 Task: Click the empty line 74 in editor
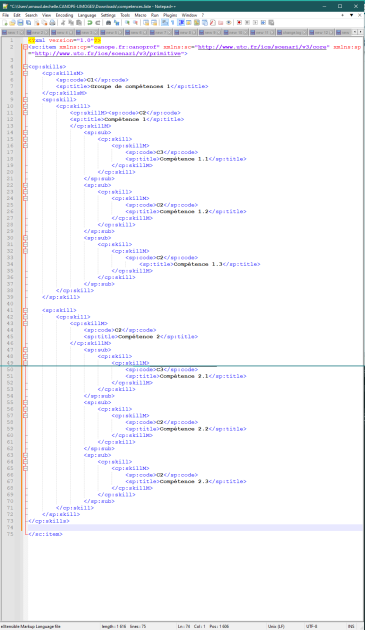(x=195, y=527)
